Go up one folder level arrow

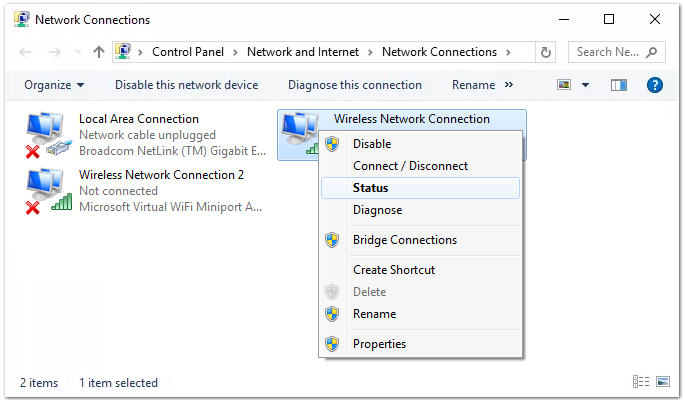(x=98, y=52)
